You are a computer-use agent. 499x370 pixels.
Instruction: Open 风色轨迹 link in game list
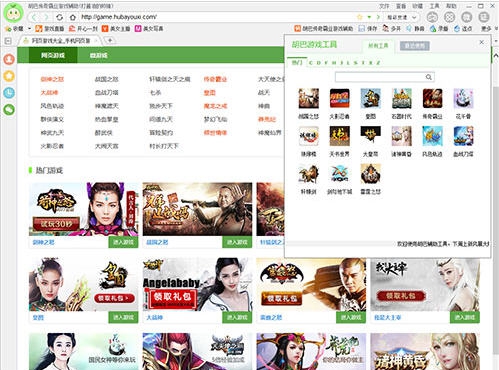tap(52, 106)
